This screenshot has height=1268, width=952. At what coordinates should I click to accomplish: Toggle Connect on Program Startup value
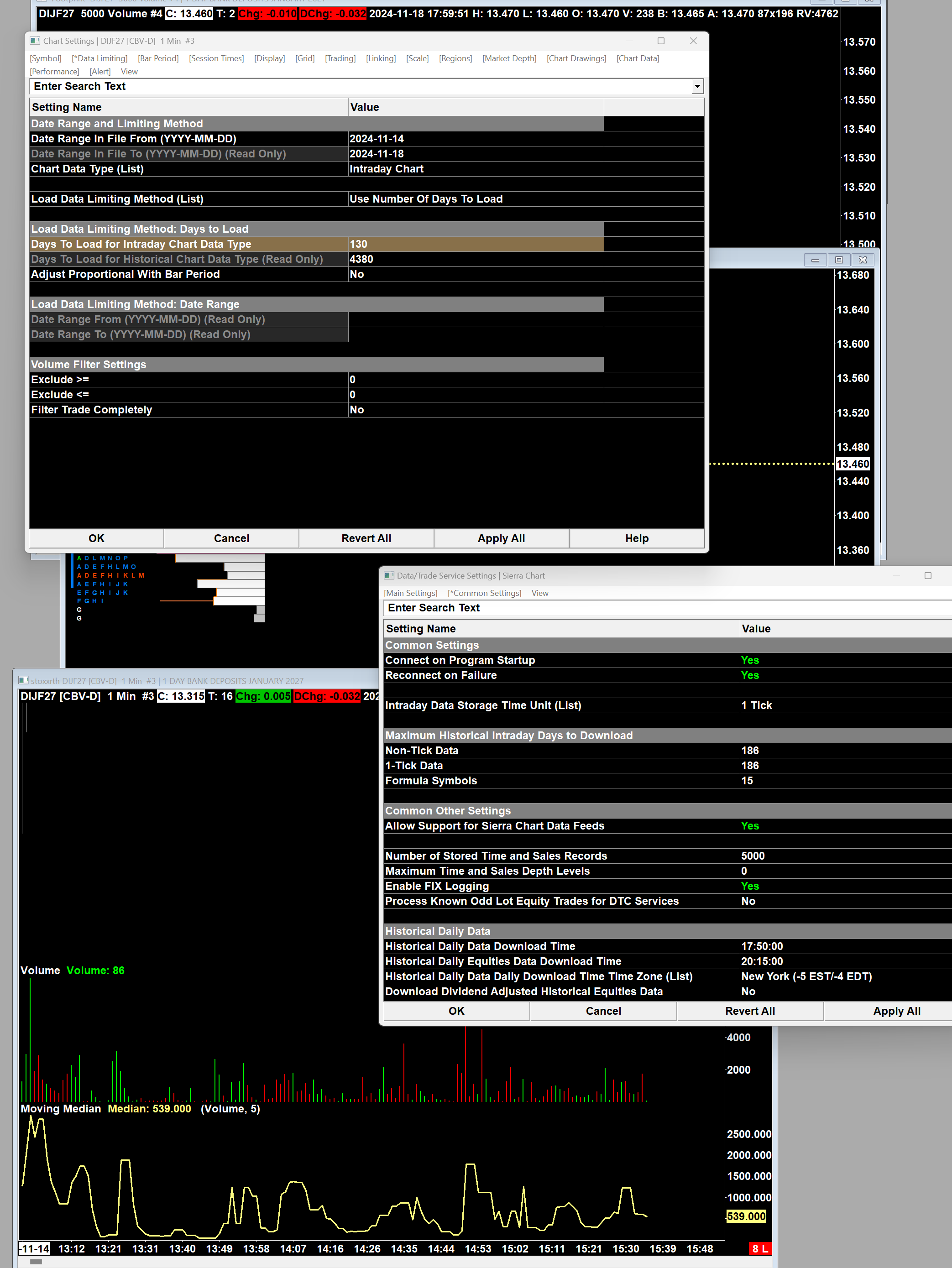click(749, 660)
